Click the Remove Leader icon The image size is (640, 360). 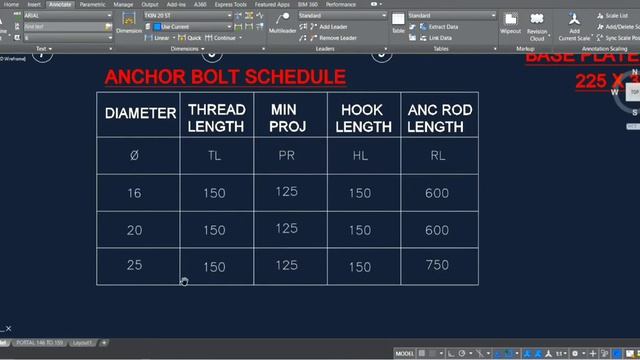point(313,38)
